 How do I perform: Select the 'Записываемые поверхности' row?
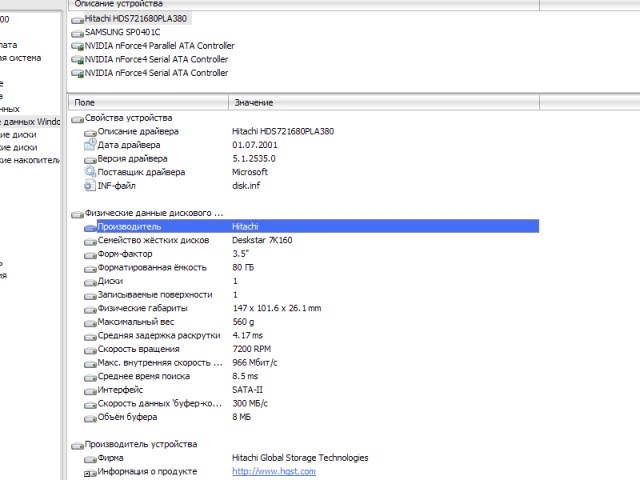coord(155,295)
